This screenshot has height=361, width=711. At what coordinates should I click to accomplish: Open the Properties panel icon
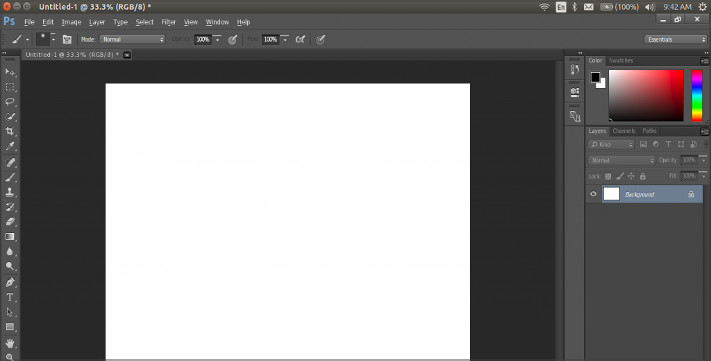click(x=575, y=92)
